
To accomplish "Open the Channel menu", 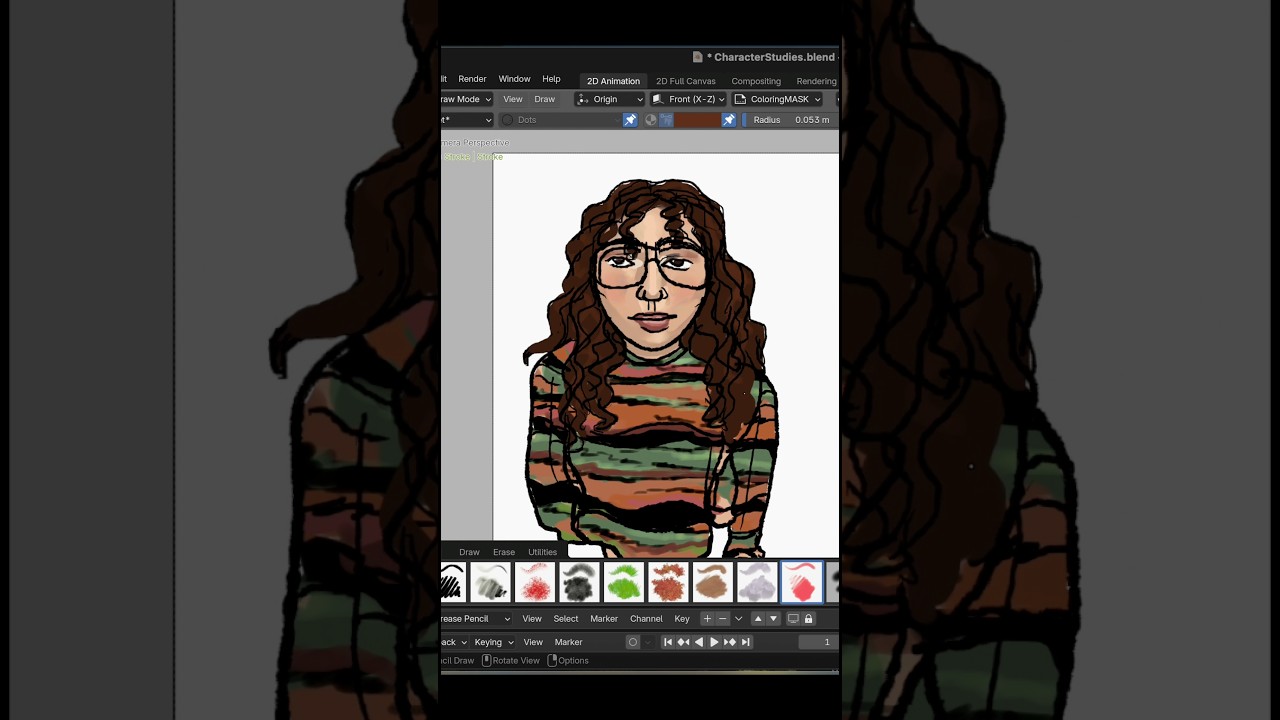I will tap(646, 619).
